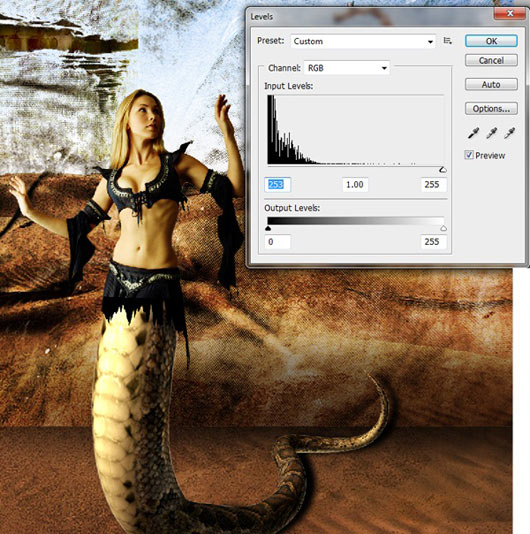Image resolution: width=530 pixels, height=534 pixels.
Task: Click the OK button in Levels dialog
Action: coord(491,41)
